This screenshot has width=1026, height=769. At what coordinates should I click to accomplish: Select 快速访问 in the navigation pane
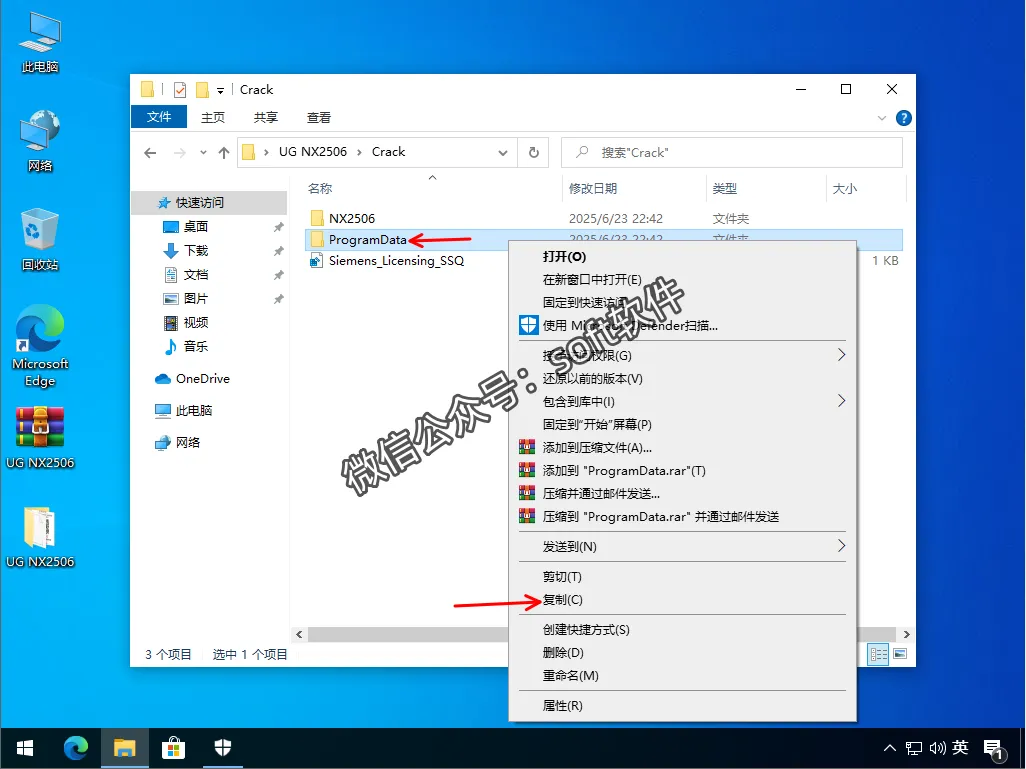pos(210,203)
